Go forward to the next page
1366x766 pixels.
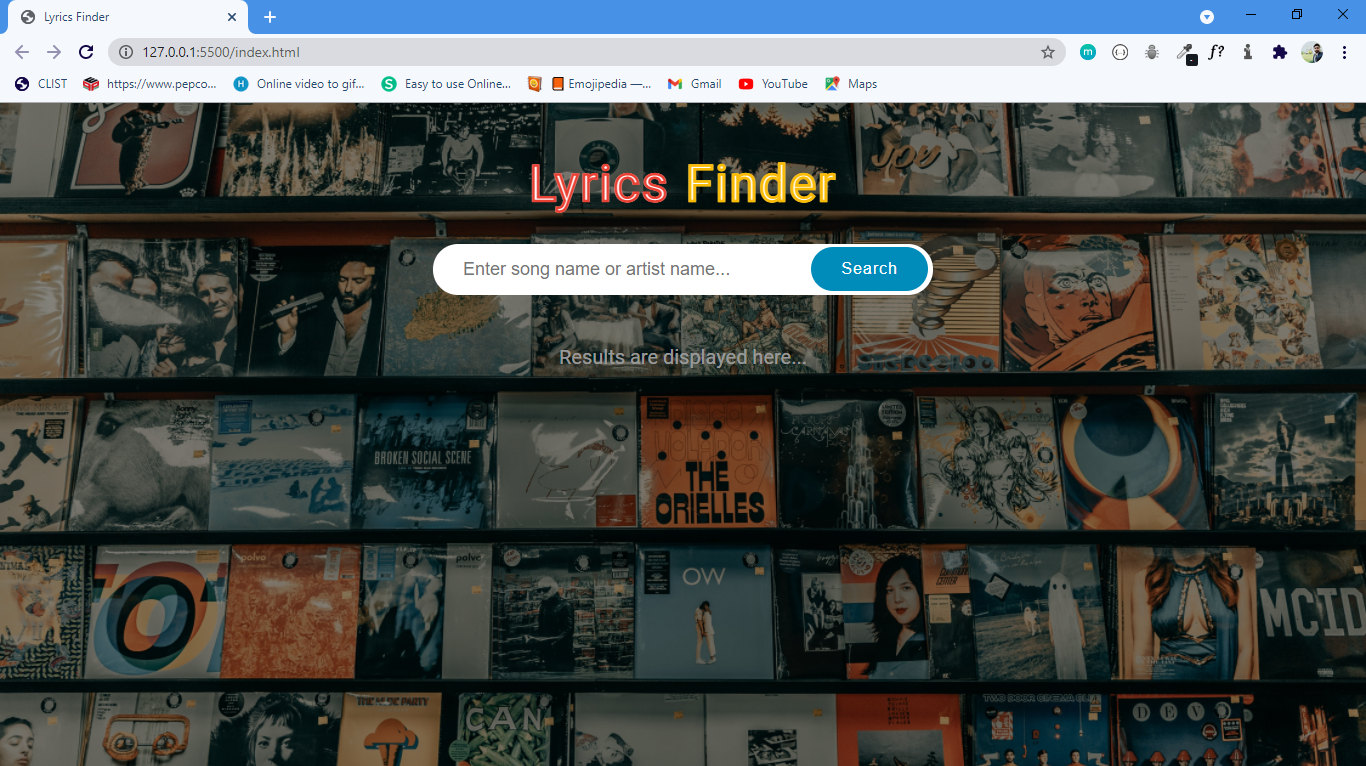tap(54, 52)
